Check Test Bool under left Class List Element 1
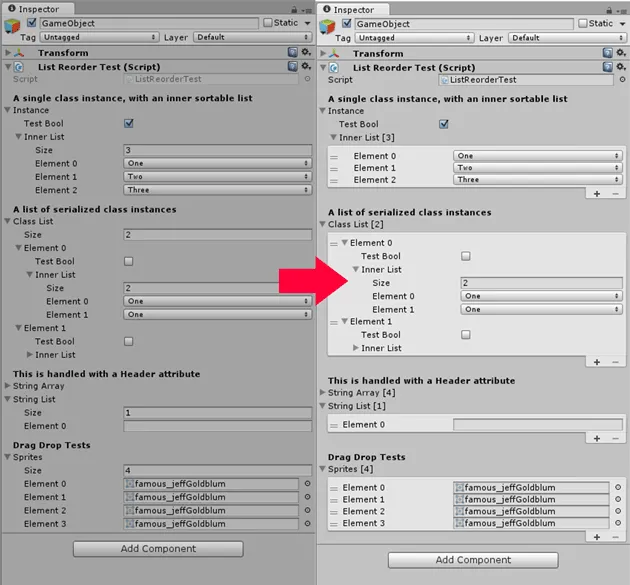Image resolution: width=630 pixels, height=585 pixels. [x=129, y=341]
